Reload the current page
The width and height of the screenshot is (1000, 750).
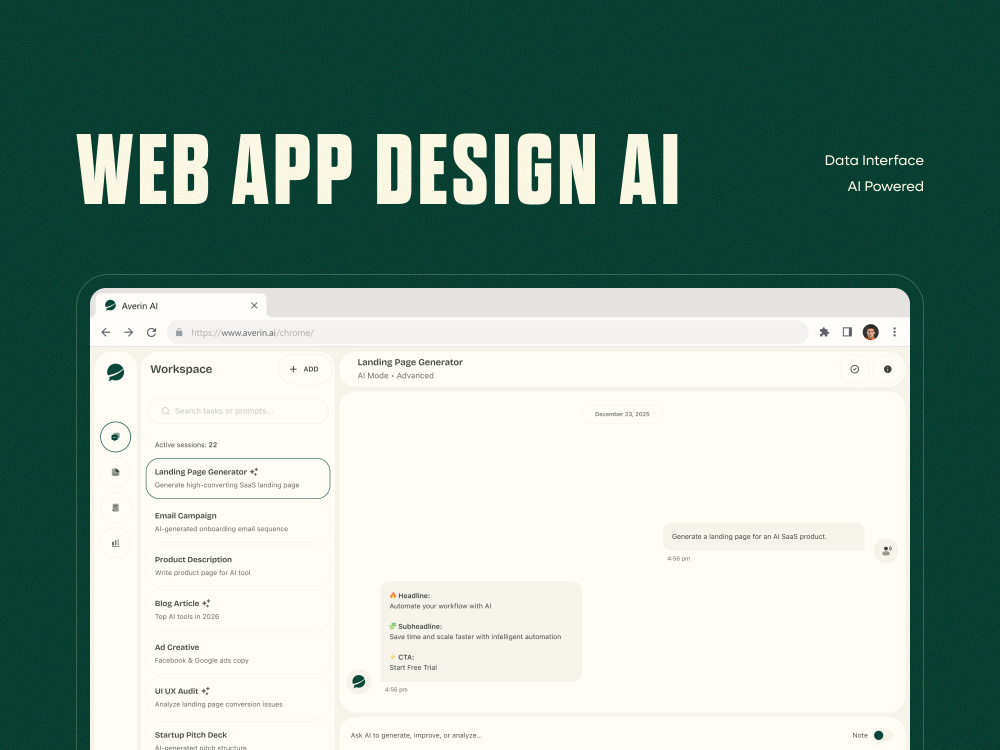pyautogui.click(x=151, y=332)
